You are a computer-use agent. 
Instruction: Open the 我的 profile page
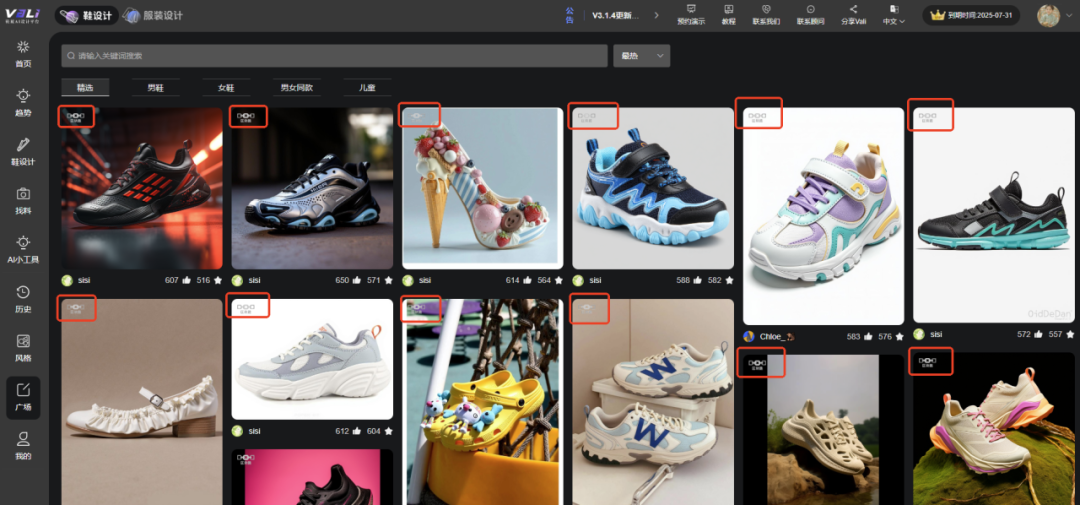coord(23,446)
